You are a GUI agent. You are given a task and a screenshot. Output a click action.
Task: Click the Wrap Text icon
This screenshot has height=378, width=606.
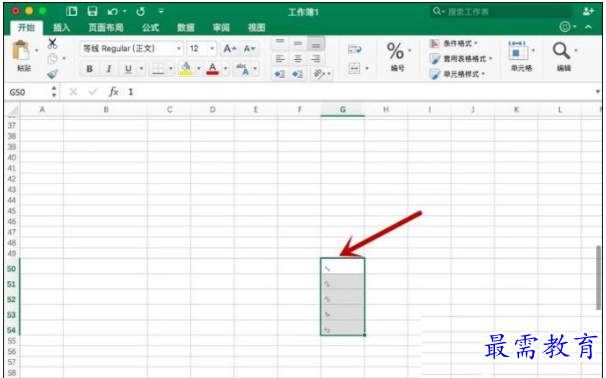pyautogui.click(x=354, y=49)
